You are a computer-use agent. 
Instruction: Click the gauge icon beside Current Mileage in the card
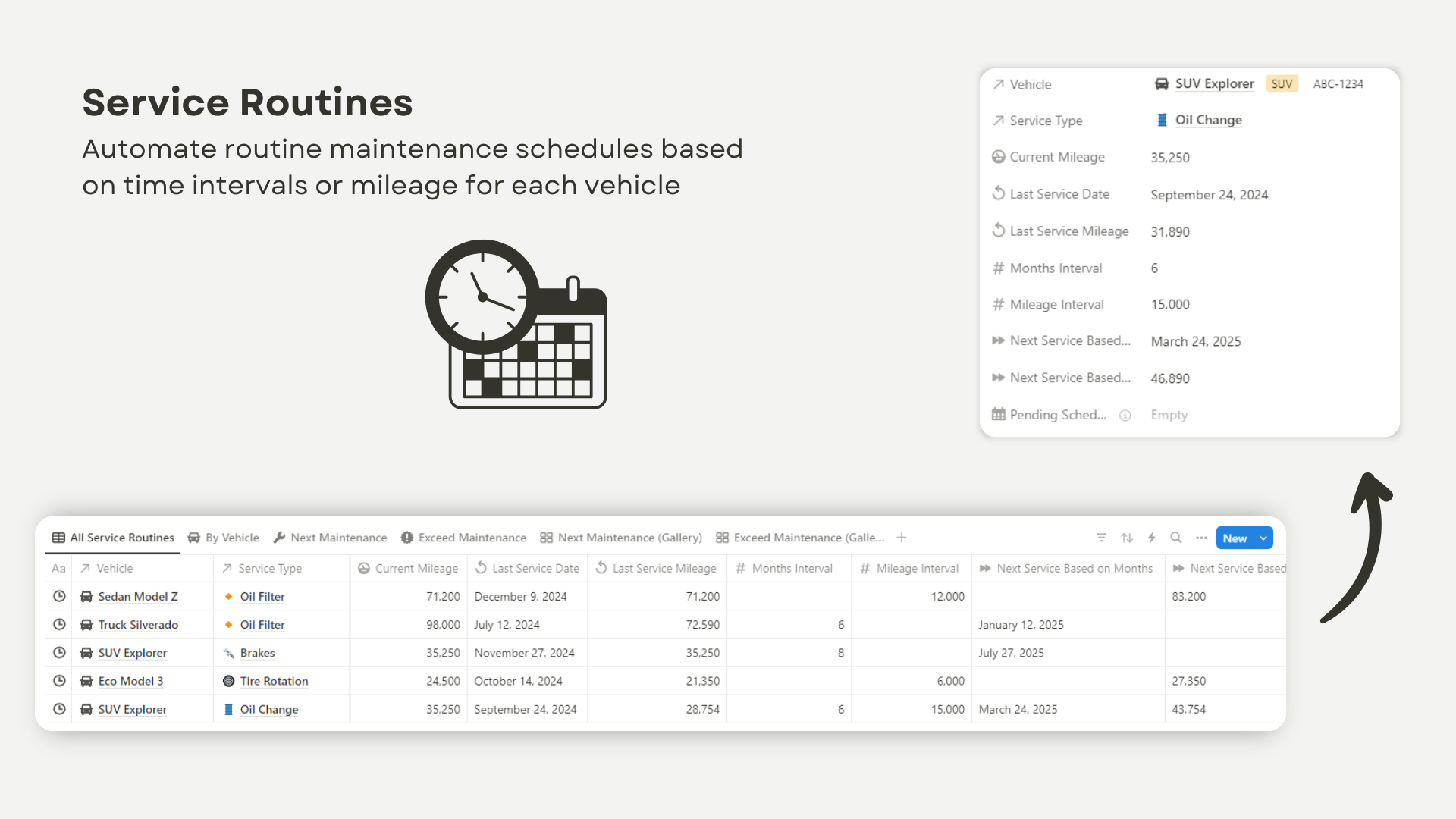(999, 156)
